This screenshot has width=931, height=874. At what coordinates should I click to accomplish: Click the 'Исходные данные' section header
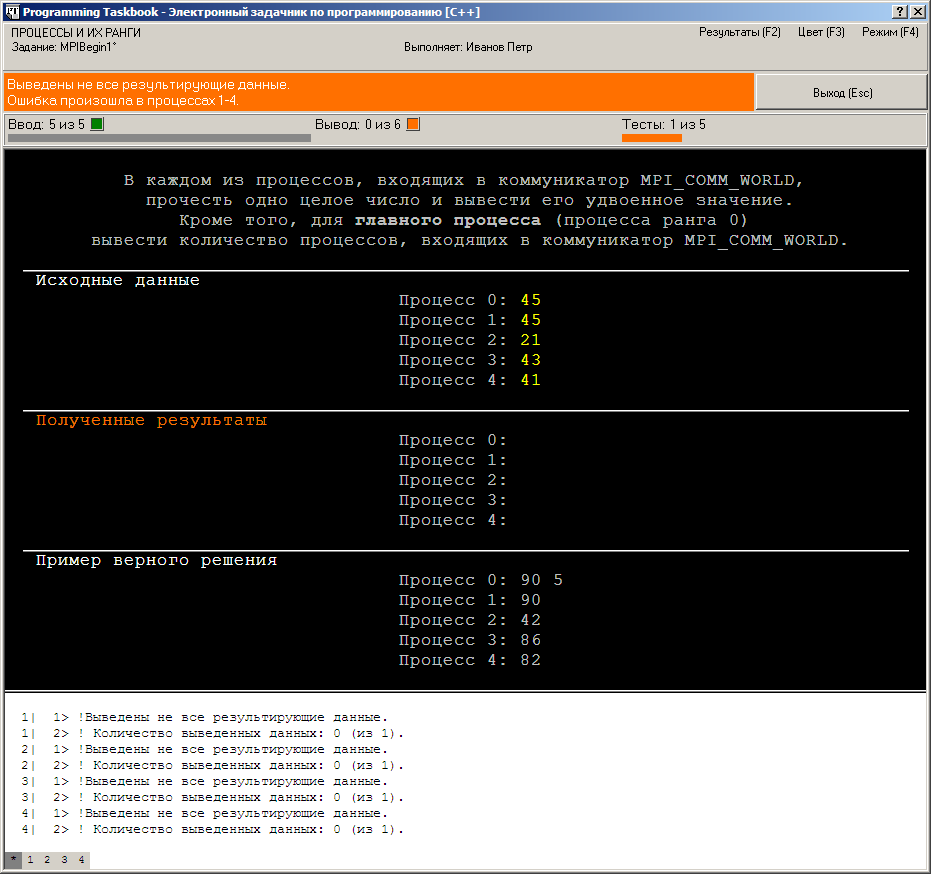[118, 280]
